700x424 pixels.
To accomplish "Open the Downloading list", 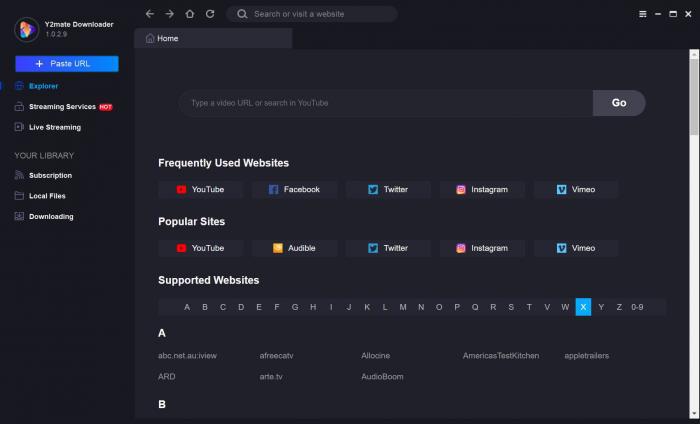I will click(44, 216).
